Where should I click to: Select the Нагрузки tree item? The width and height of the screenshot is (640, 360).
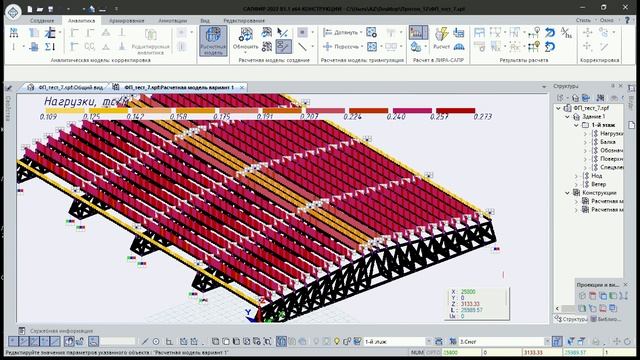pos(611,133)
